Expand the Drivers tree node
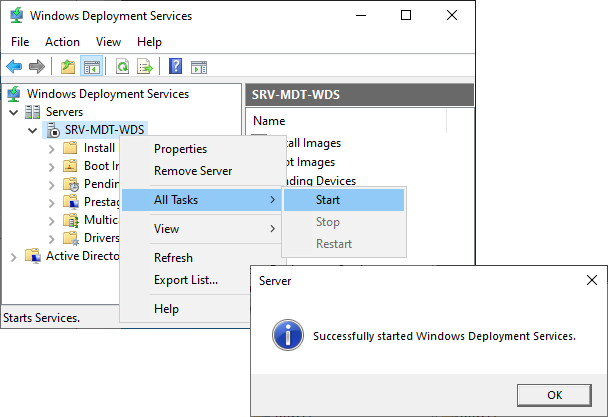The width and height of the screenshot is (608, 417). (x=51, y=239)
